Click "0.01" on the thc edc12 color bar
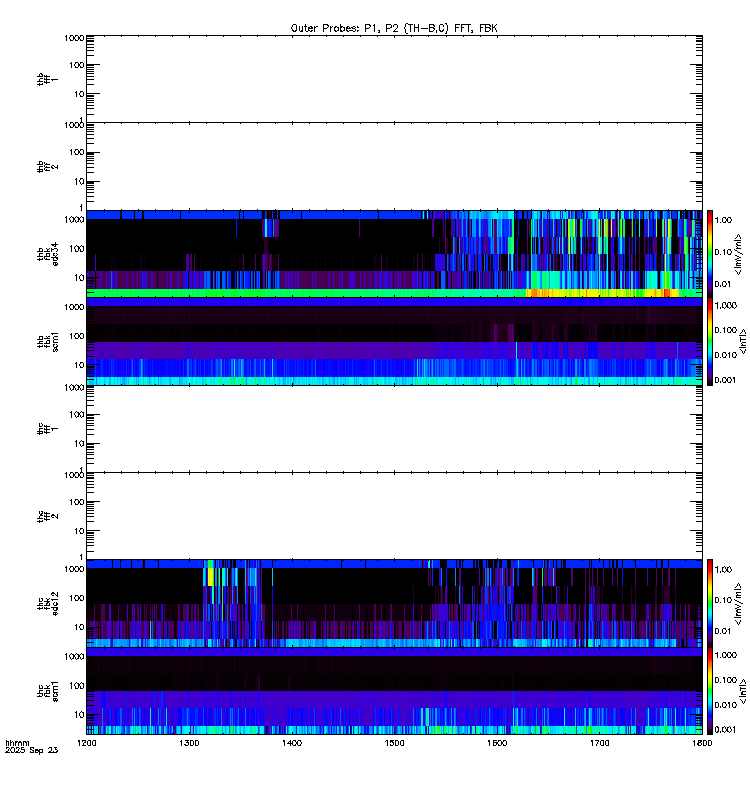The image size is (750, 800). pos(723,631)
